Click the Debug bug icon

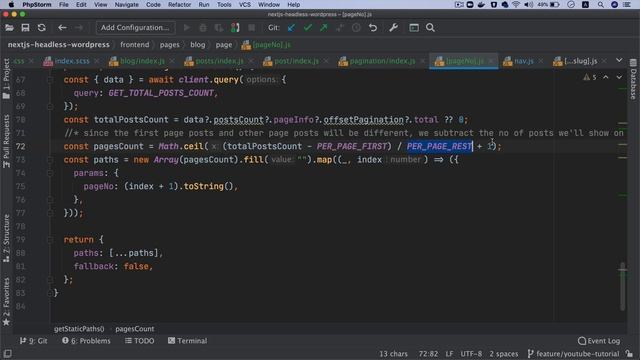[x=203, y=28]
